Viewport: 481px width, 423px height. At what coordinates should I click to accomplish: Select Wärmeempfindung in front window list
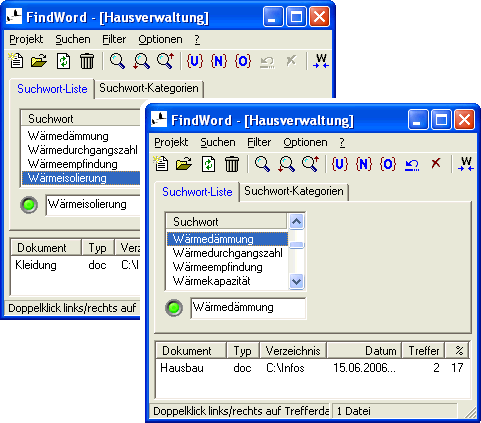(x=227, y=267)
